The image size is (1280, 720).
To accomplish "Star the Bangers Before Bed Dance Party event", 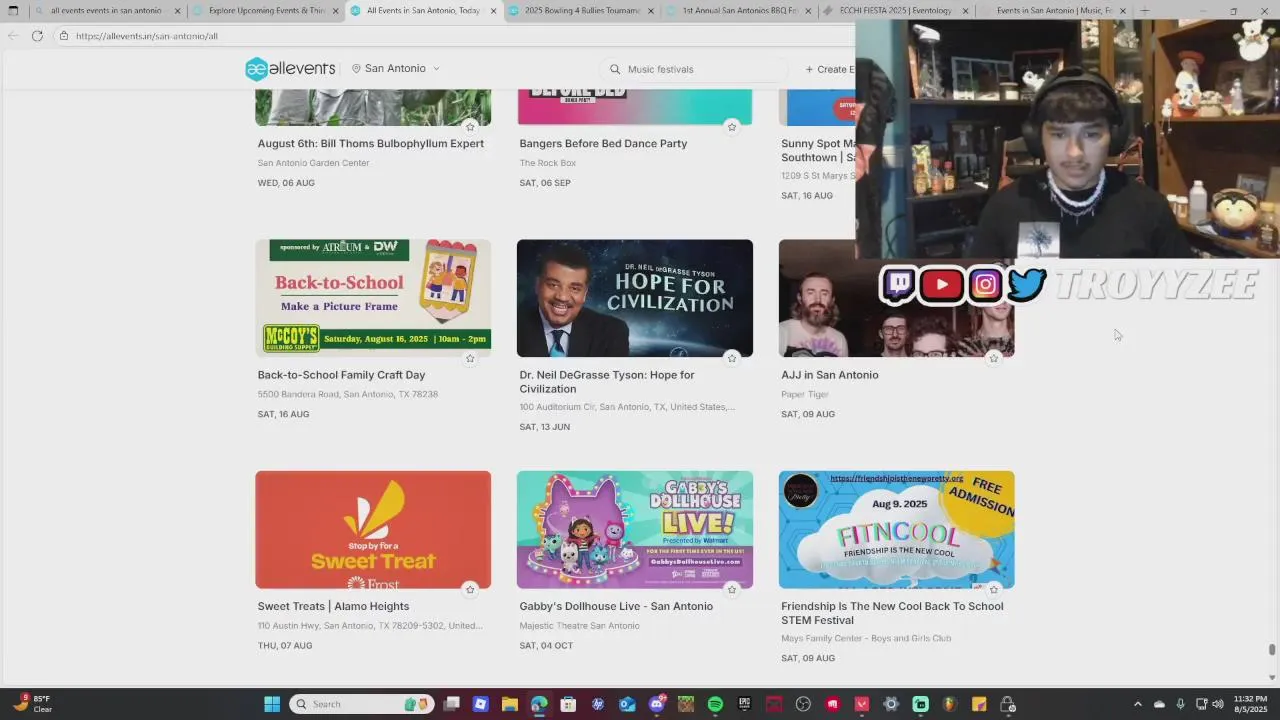I will pos(732,126).
